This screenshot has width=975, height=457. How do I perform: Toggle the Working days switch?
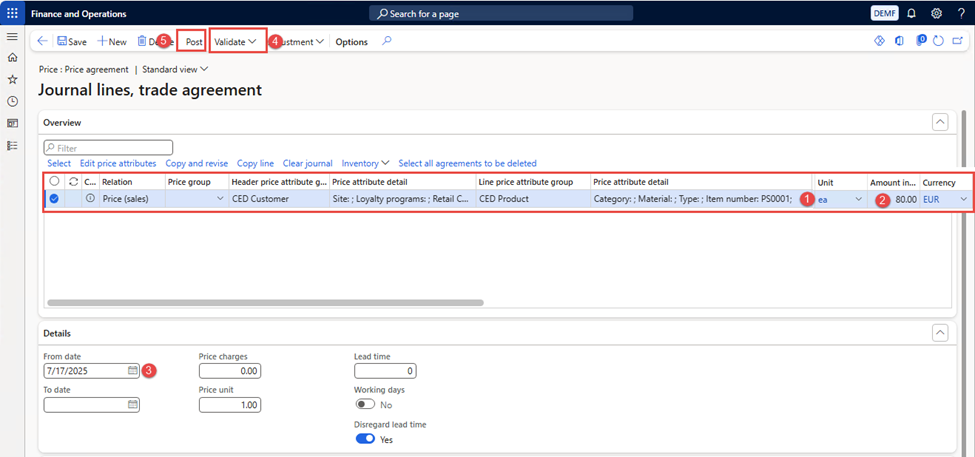tap(365, 404)
